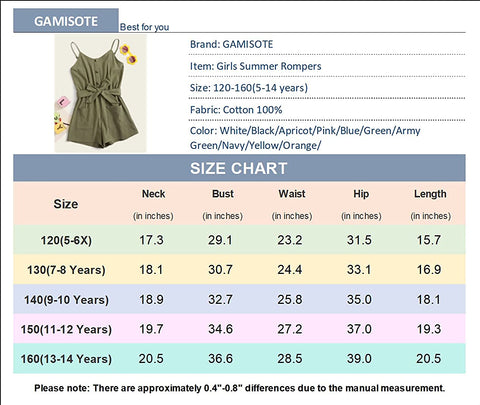
Task: Click 'Fabric: Cotton 100%' text
Action: tap(236, 110)
